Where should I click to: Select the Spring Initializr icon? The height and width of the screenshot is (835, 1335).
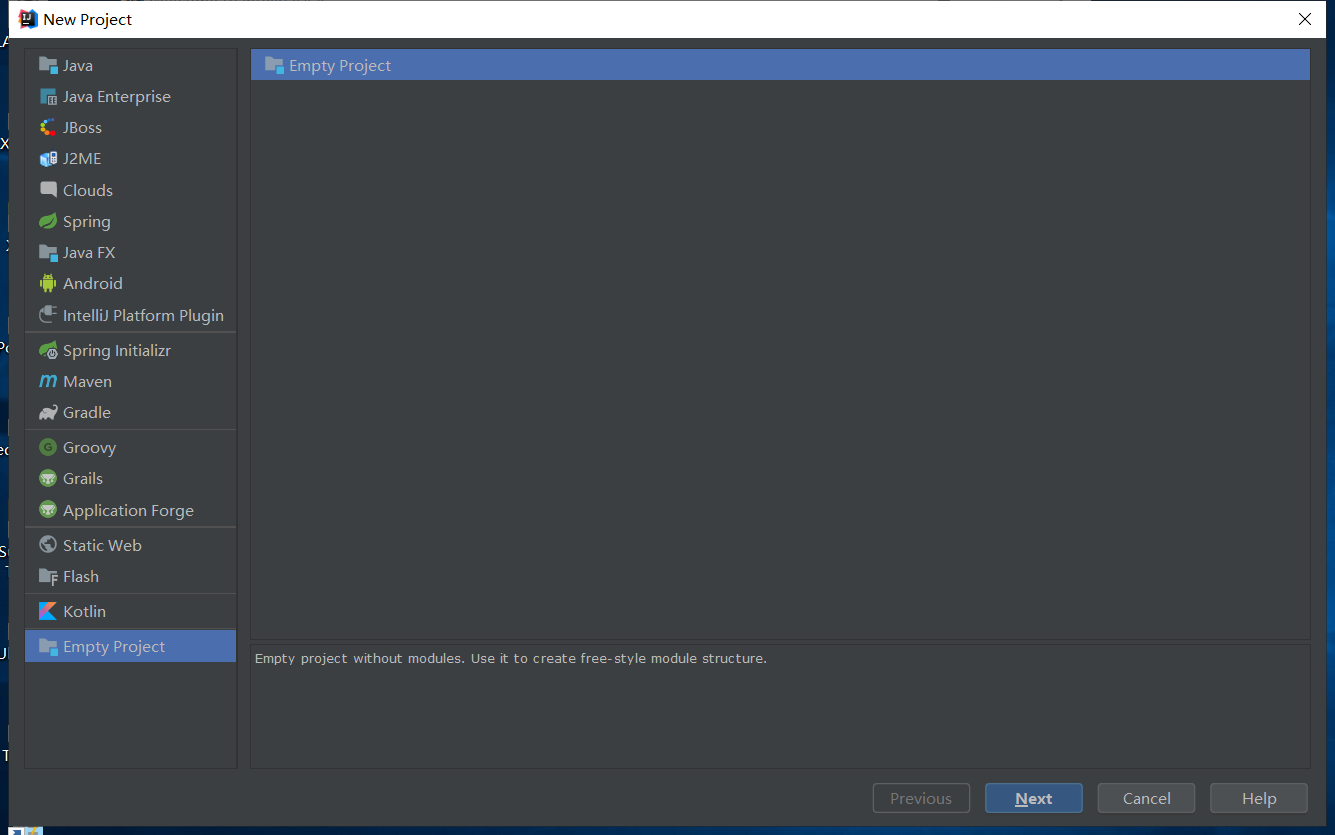pyautogui.click(x=48, y=351)
